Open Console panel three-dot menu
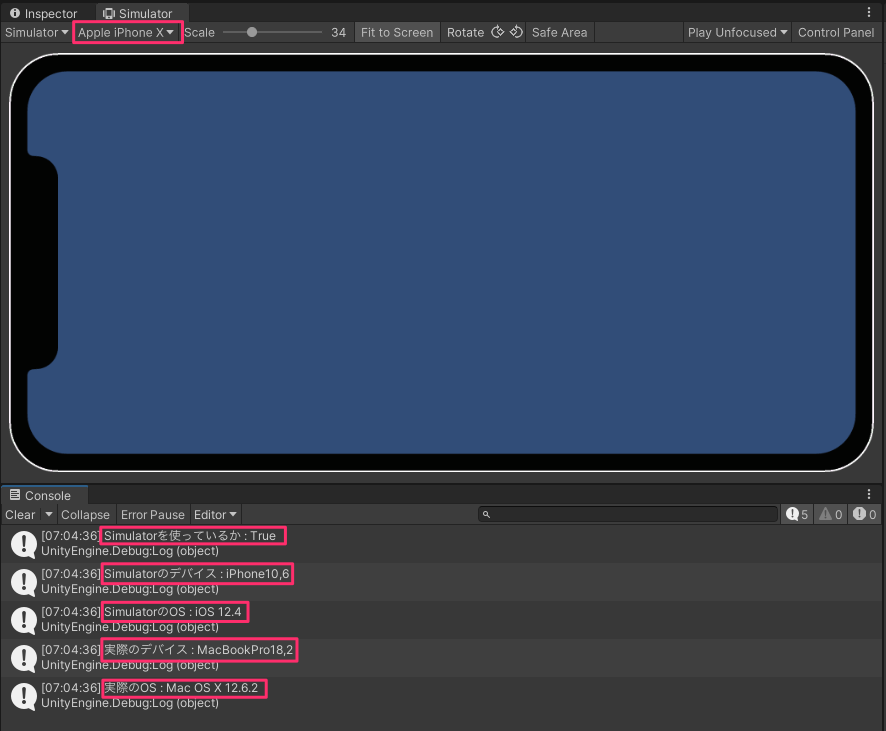Screen dimensions: 886x731 point(869,494)
